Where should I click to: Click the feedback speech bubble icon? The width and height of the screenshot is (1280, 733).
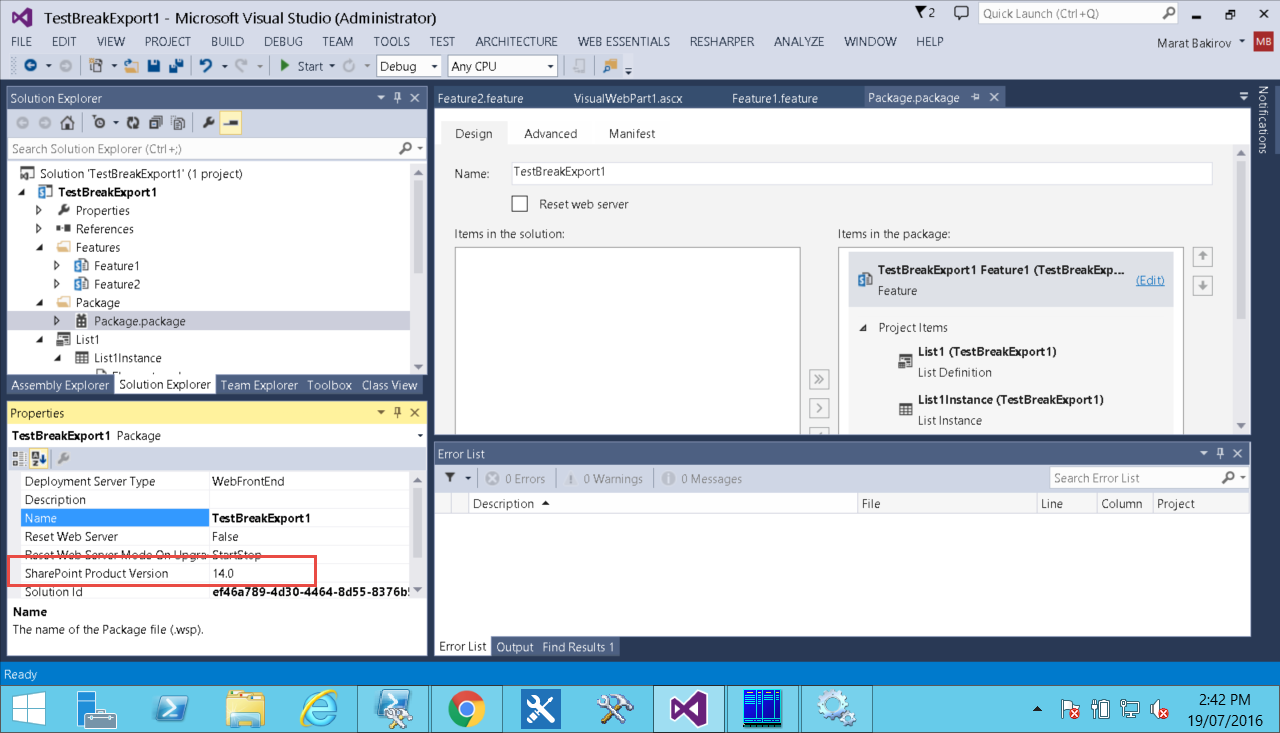click(x=961, y=13)
